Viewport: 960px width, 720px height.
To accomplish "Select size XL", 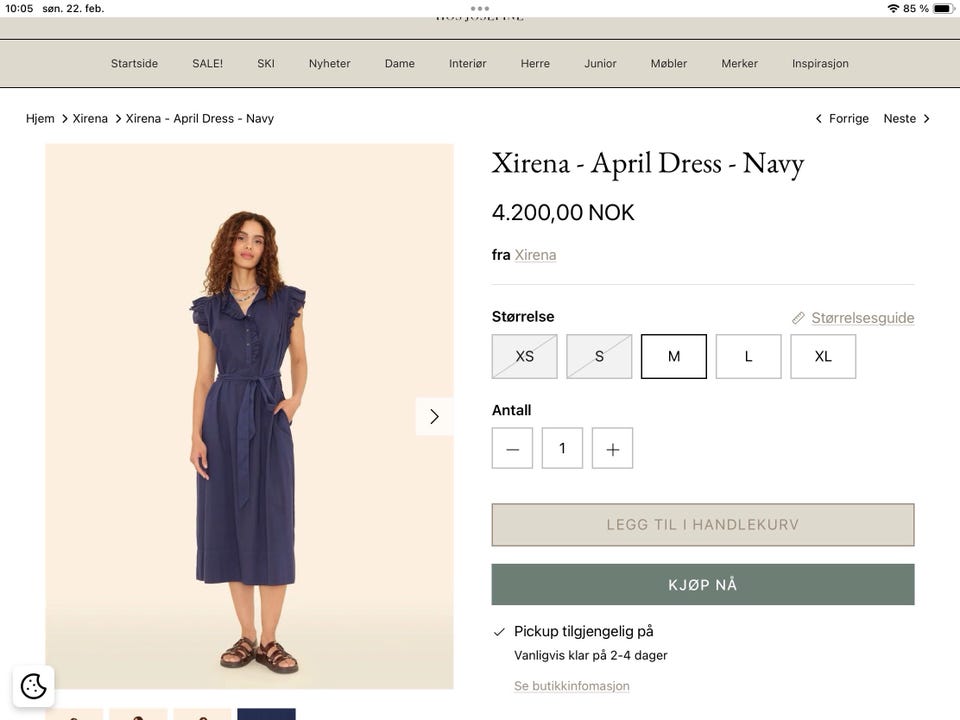I will click(823, 356).
